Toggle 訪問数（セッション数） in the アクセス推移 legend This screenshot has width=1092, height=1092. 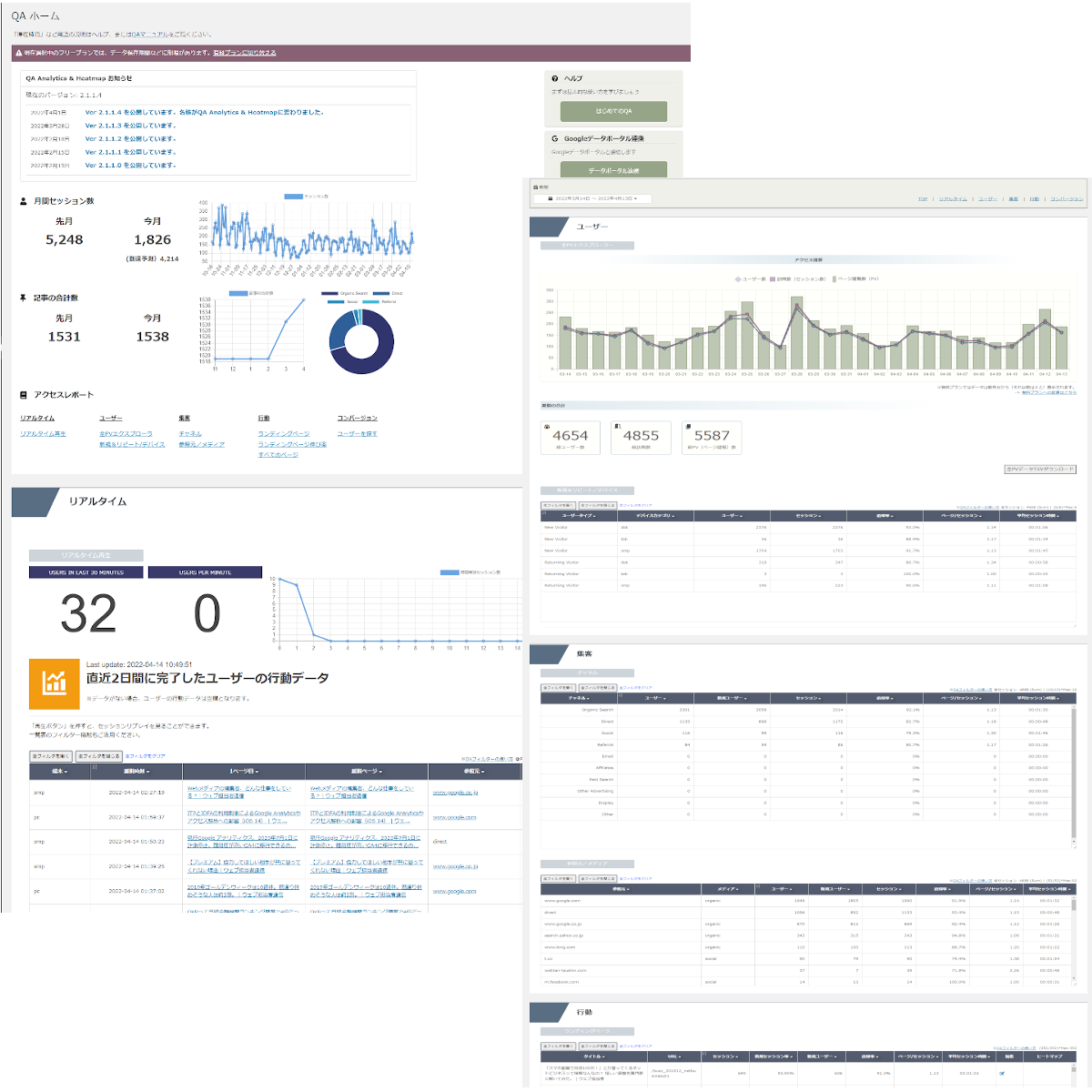pos(799,278)
